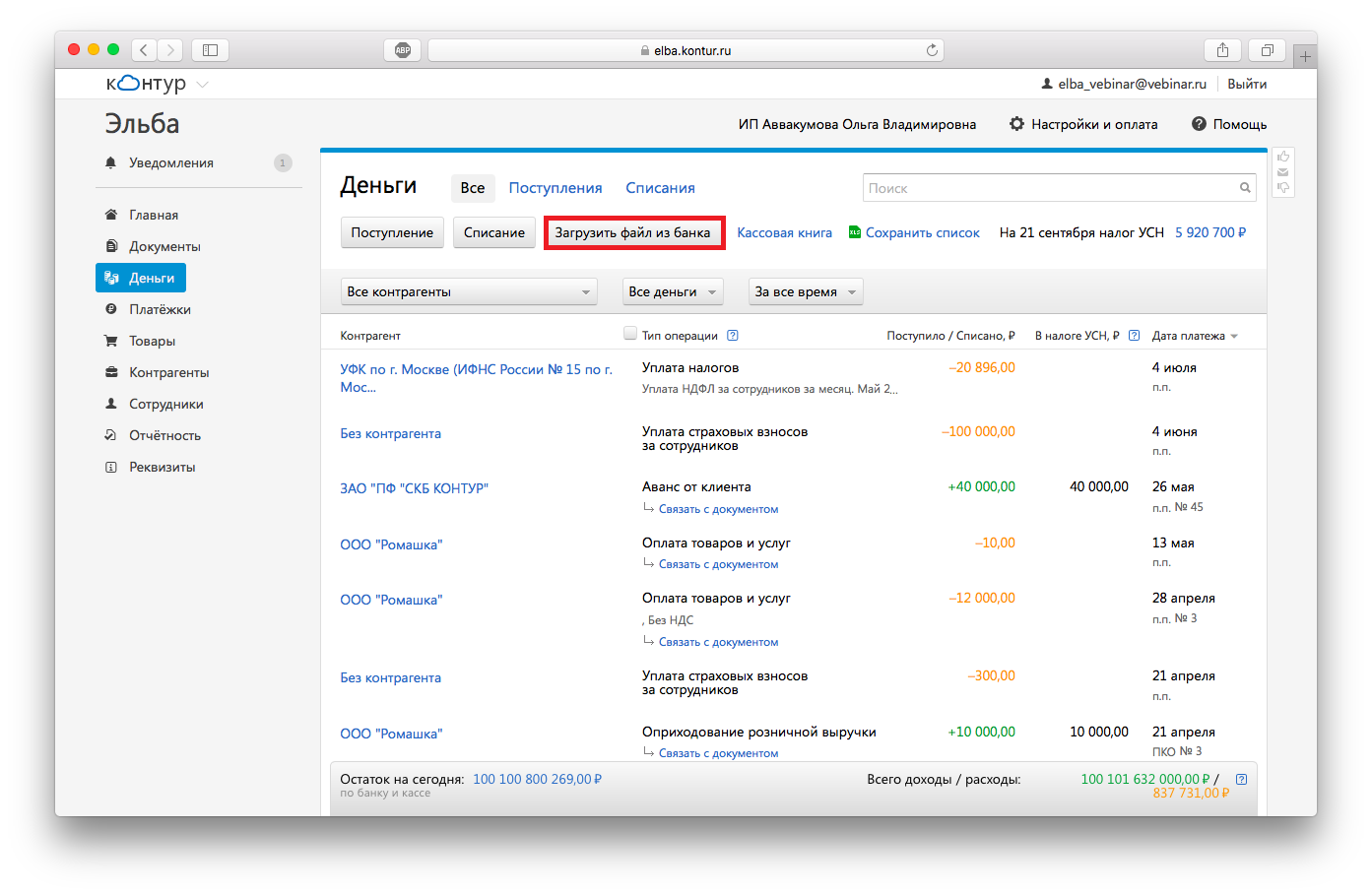Click the Excel icon near Сохранить список
Viewport: 1372px width, 895px height.
[x=855, y=232]
